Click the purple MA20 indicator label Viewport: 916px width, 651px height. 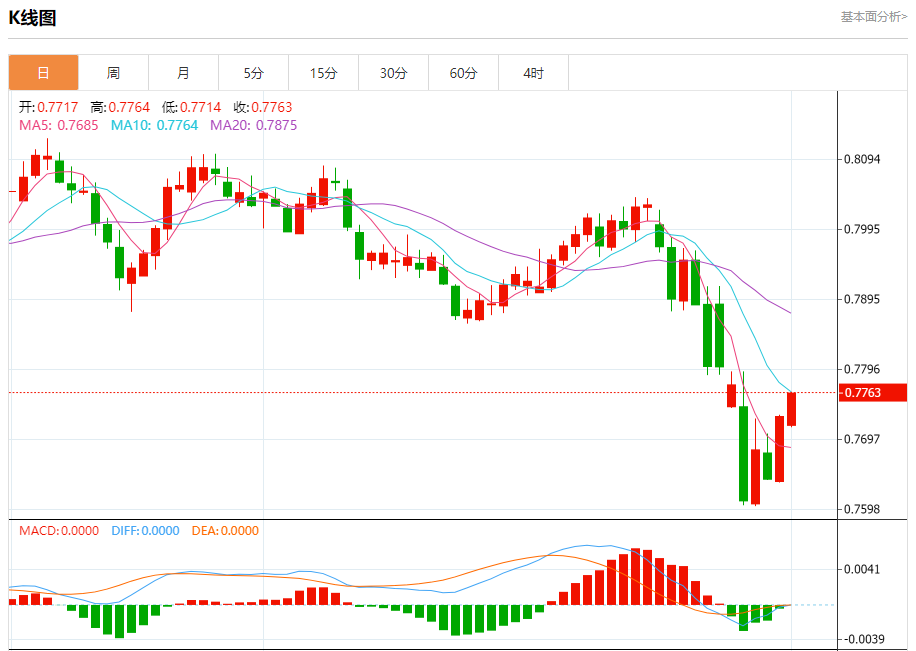tap(253, 125)
